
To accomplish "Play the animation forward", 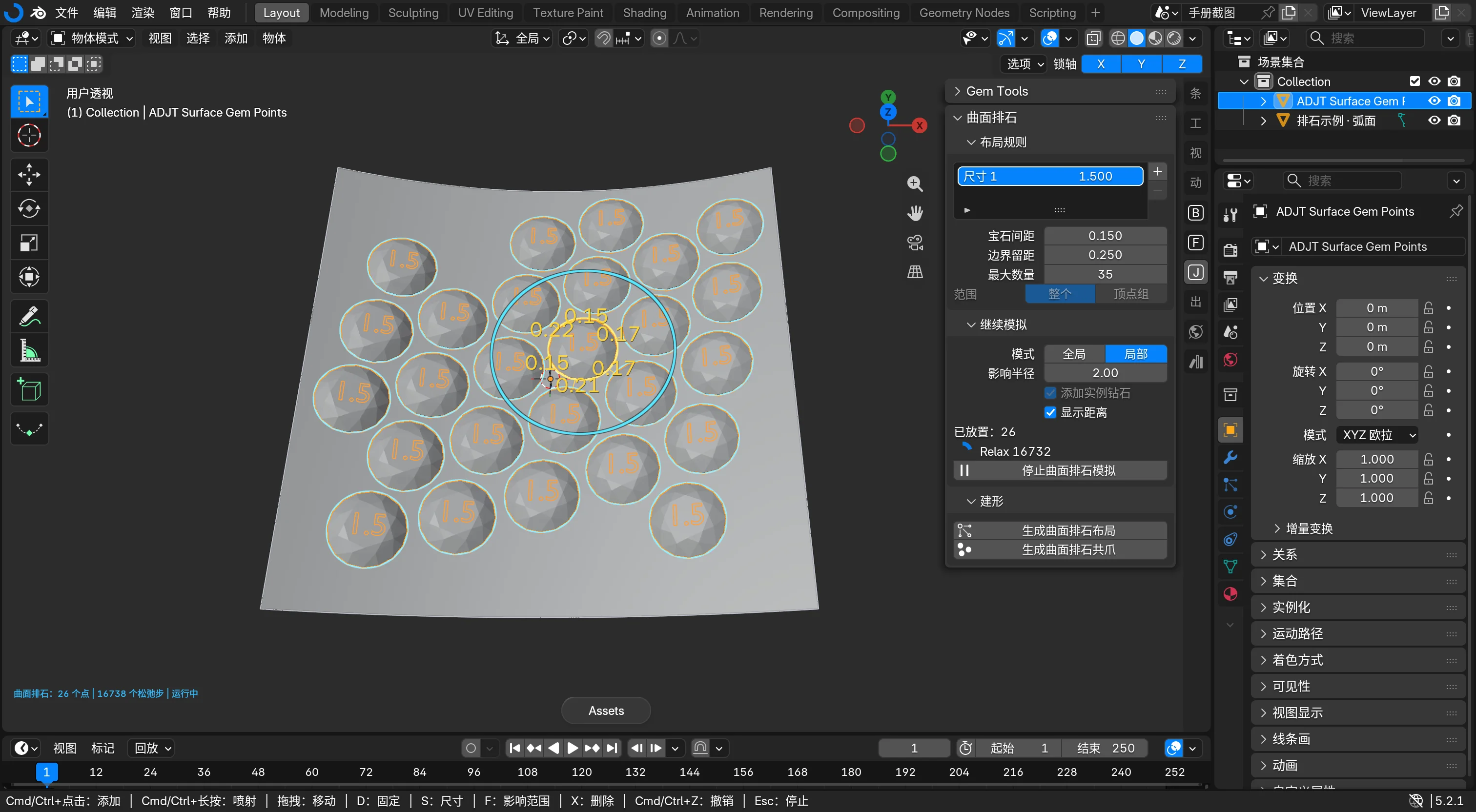I will click(x=573, y=748).
